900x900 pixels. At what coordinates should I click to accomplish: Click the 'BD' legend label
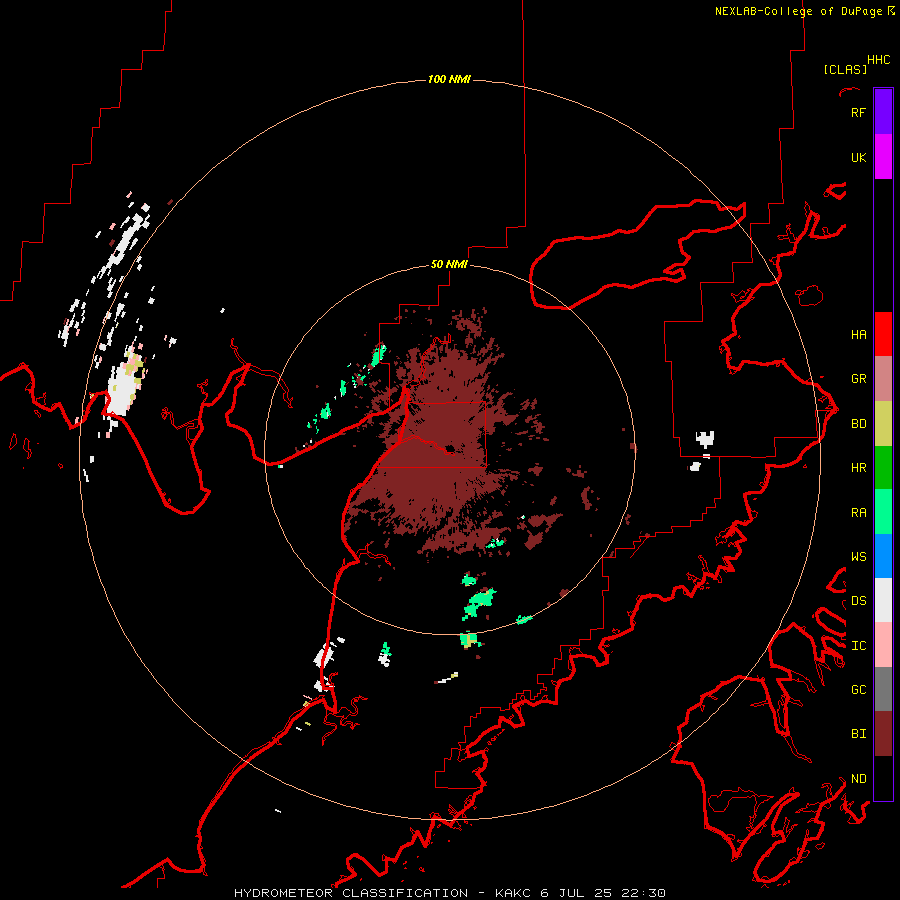pyautogui.click(x=858, y=424)
